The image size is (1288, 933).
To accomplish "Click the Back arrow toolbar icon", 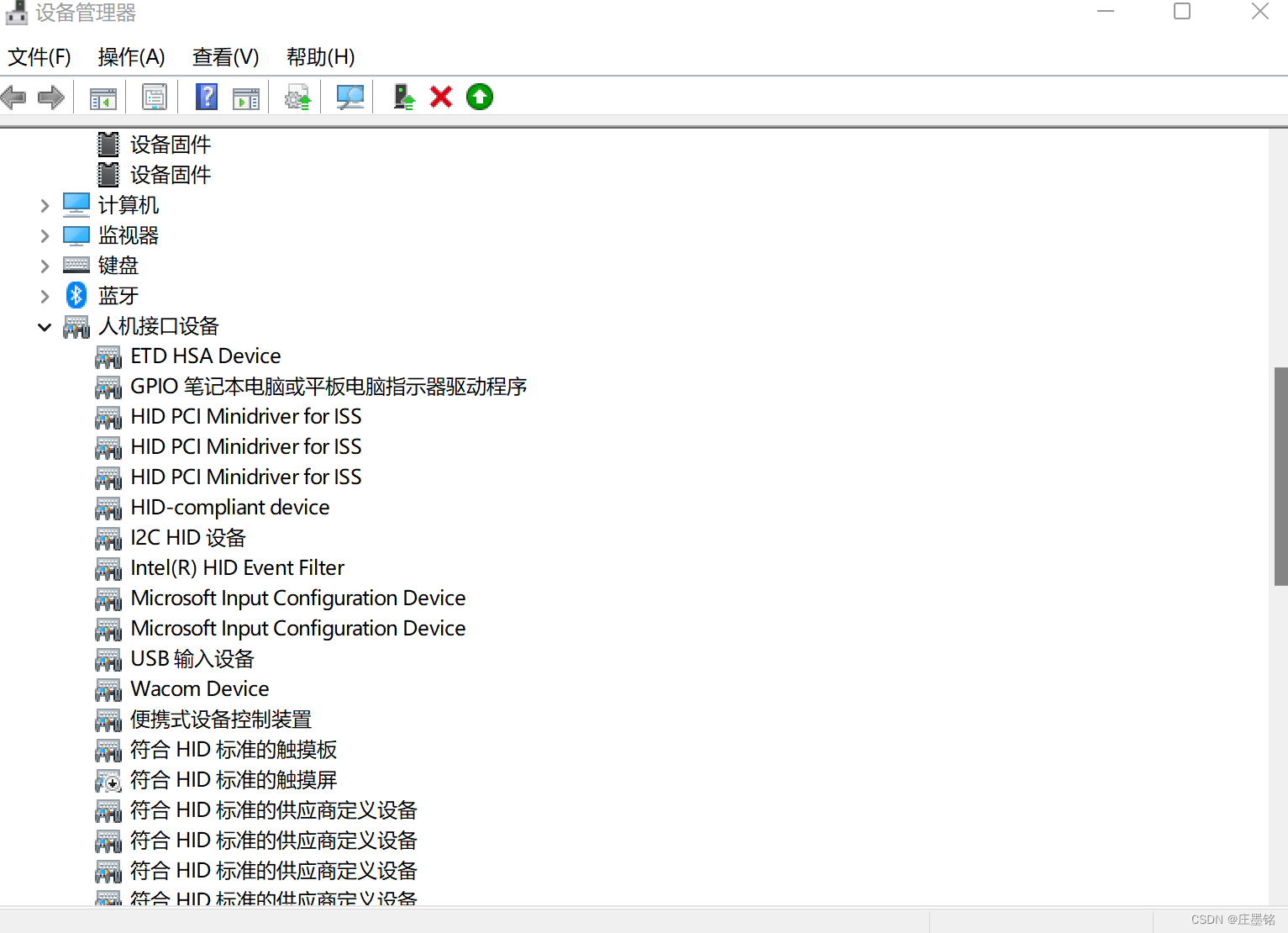I will coord(13,98).
